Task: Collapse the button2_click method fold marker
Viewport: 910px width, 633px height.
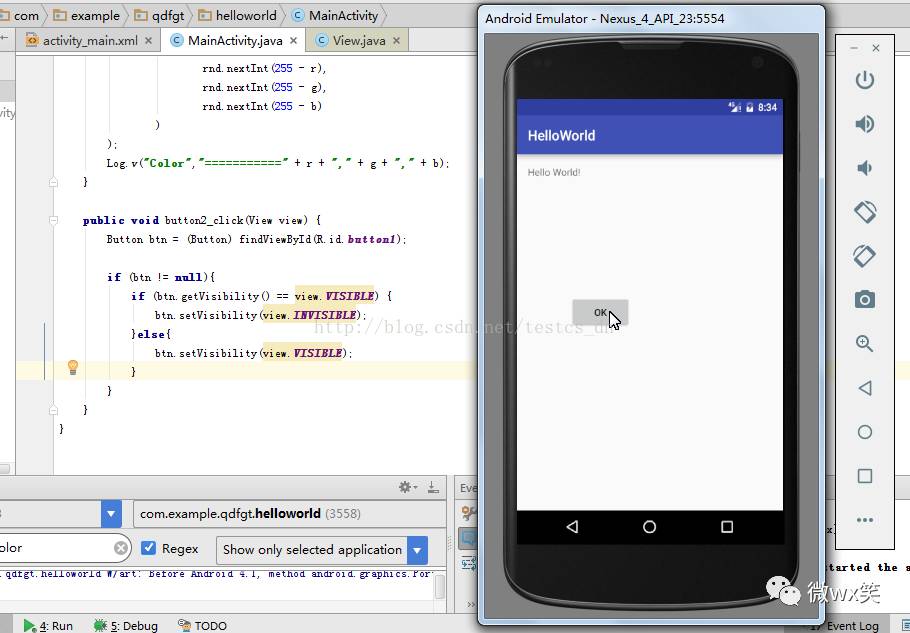Action: tap(53, 220)
